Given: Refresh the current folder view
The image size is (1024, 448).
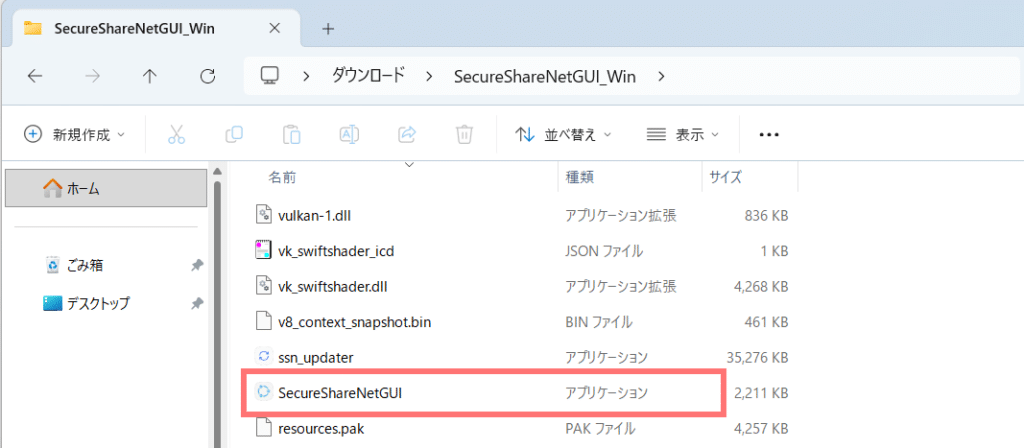Looking at the screenshot, I should click(x=208, y=76).
